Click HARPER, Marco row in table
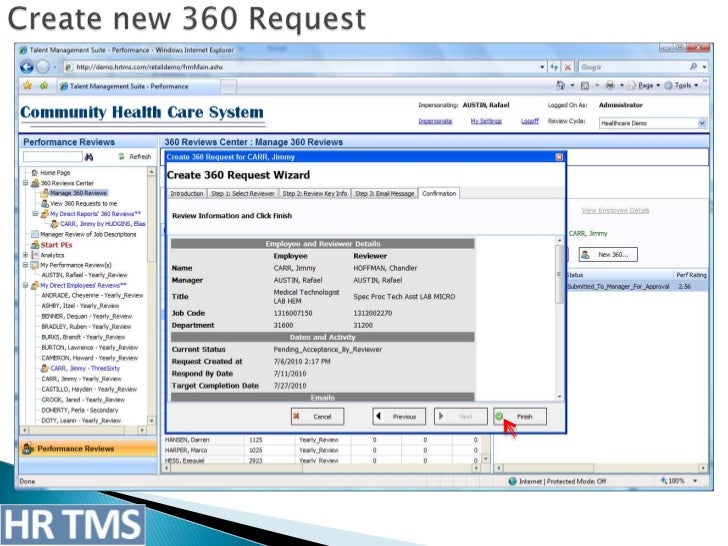The width and height of the screenshot is (728, 546). tap(323, 450)
